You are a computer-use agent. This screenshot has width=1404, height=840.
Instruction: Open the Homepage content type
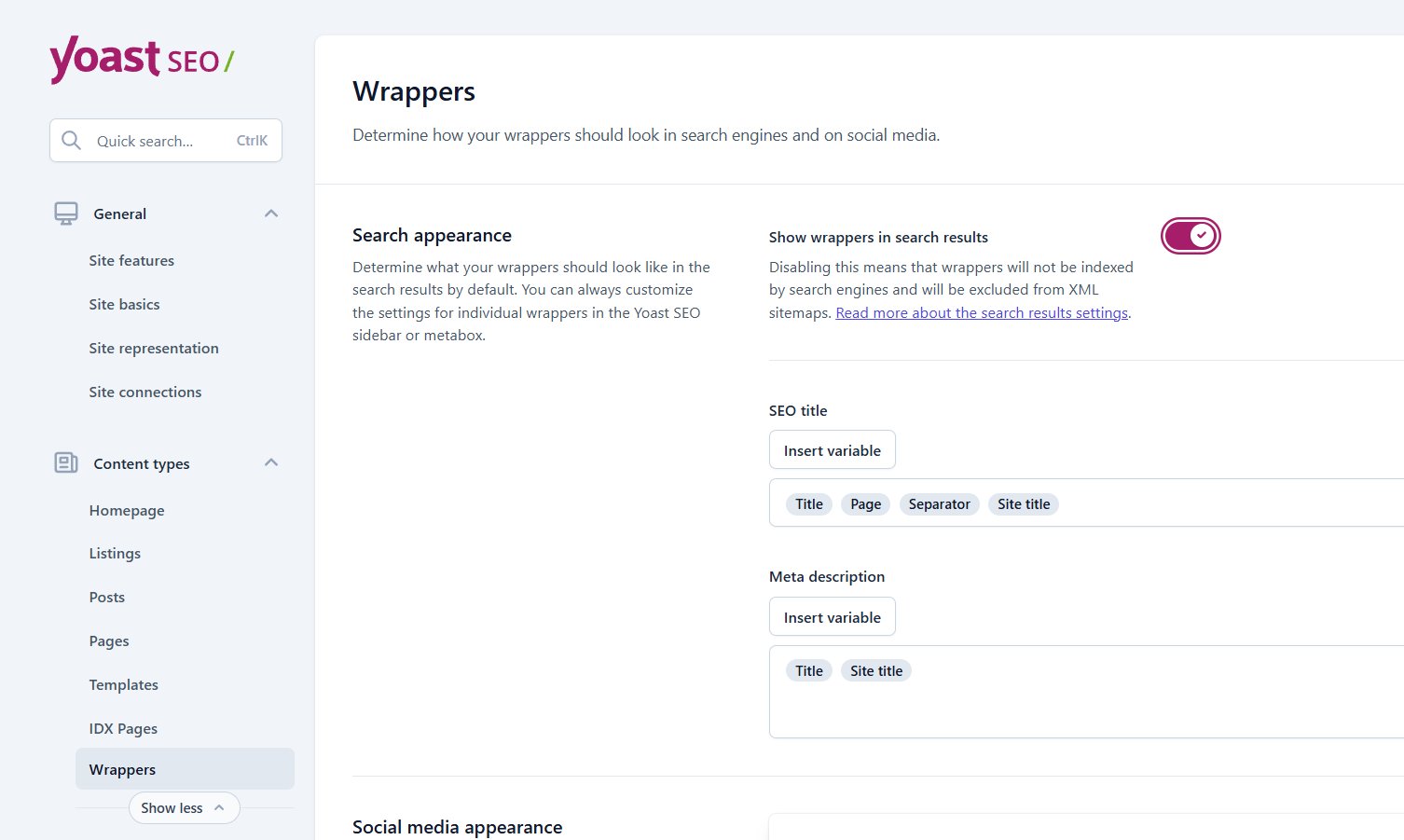point(127,511)
